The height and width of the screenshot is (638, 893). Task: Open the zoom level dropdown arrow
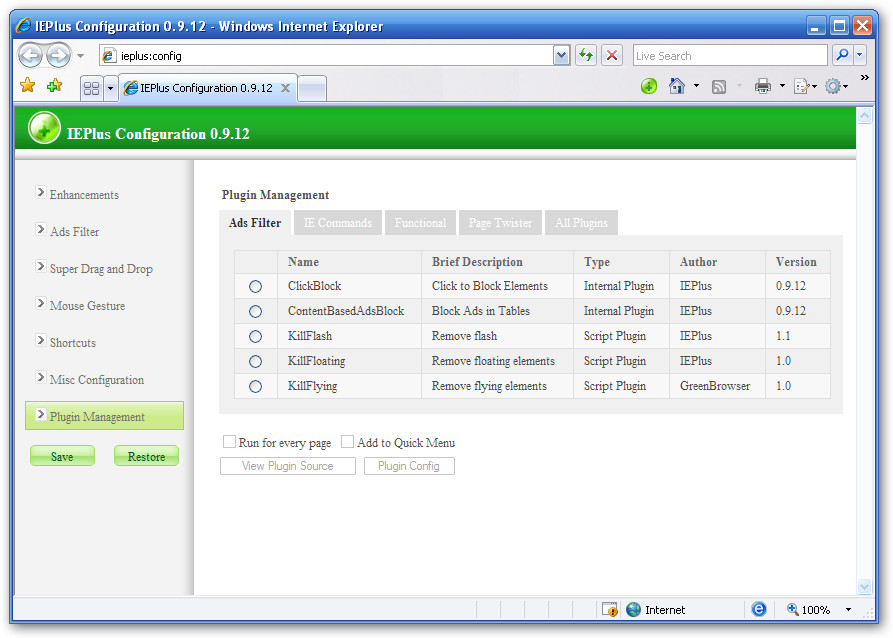(848, 610)
